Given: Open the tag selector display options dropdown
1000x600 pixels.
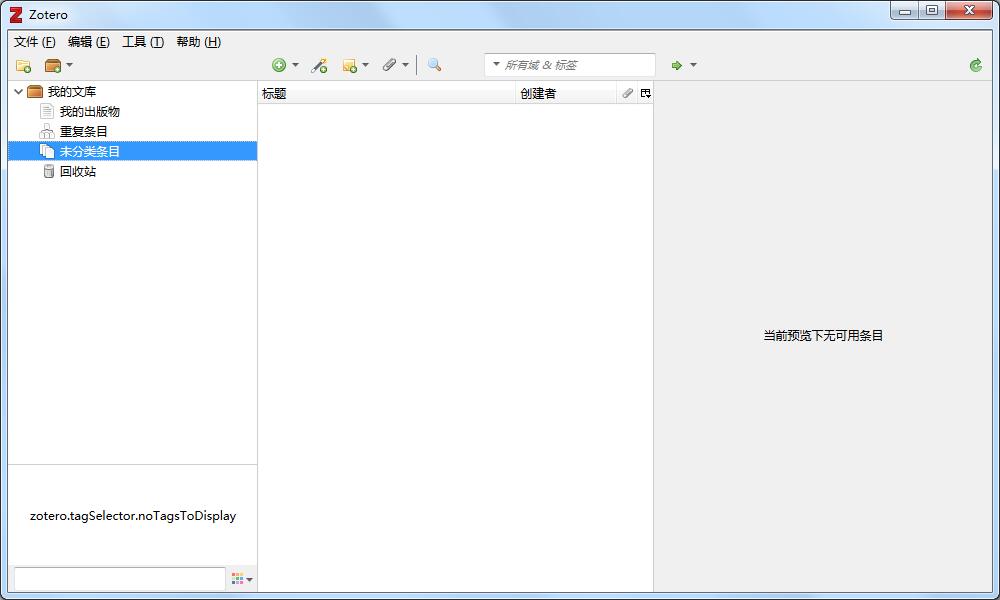Looking at the screenshot, I should (241, 578).
